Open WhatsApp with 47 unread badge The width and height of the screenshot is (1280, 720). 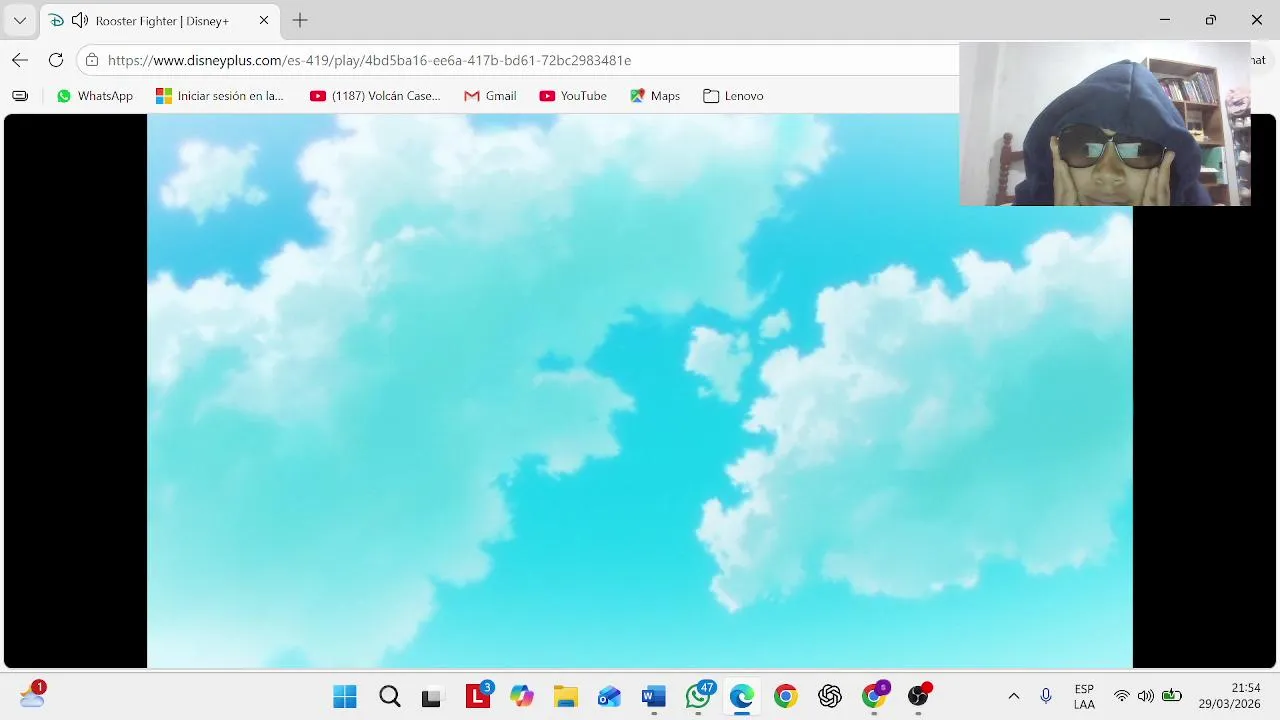[x=698, y=696]
